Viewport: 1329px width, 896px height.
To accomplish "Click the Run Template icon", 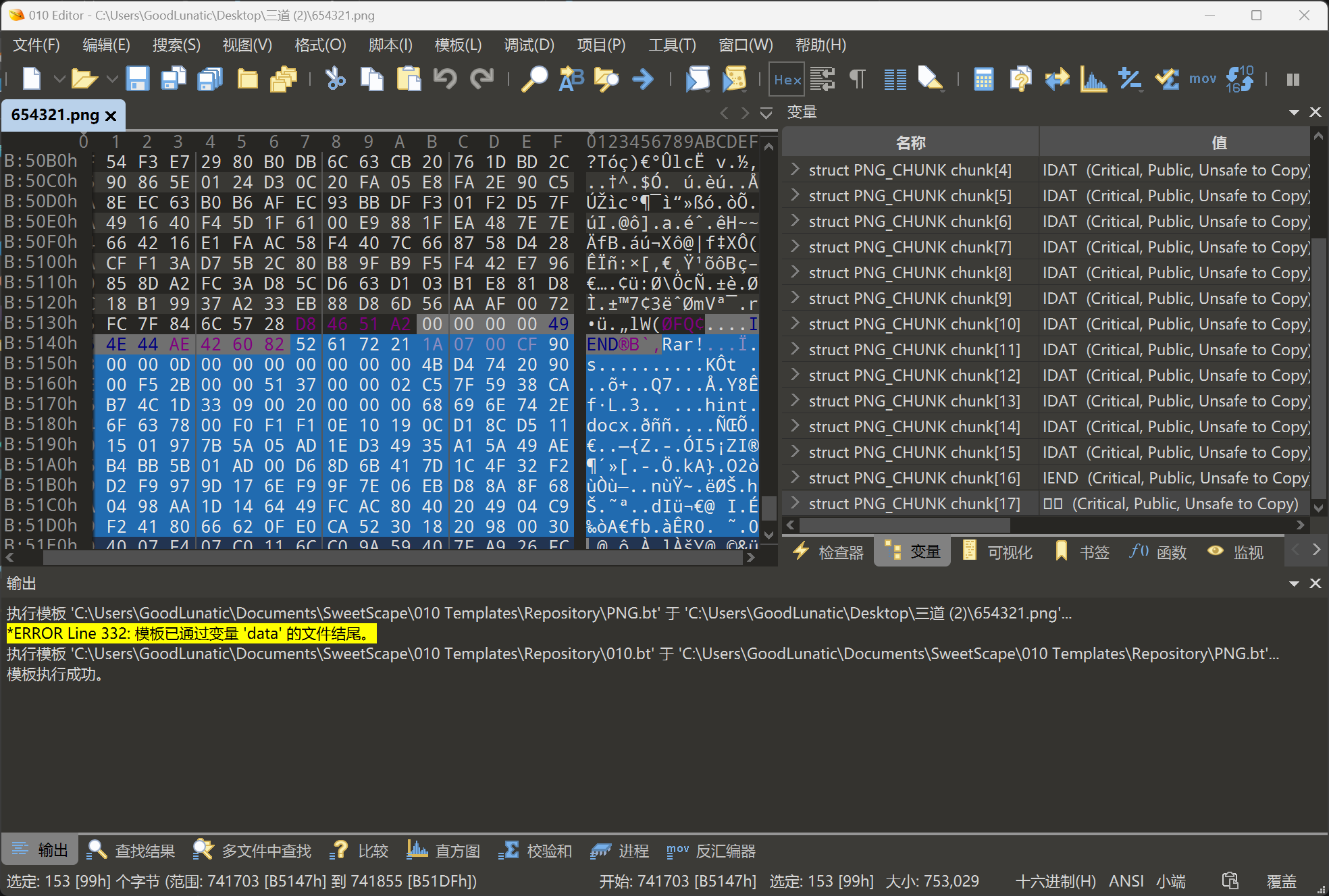I will (x=734, y=79).
